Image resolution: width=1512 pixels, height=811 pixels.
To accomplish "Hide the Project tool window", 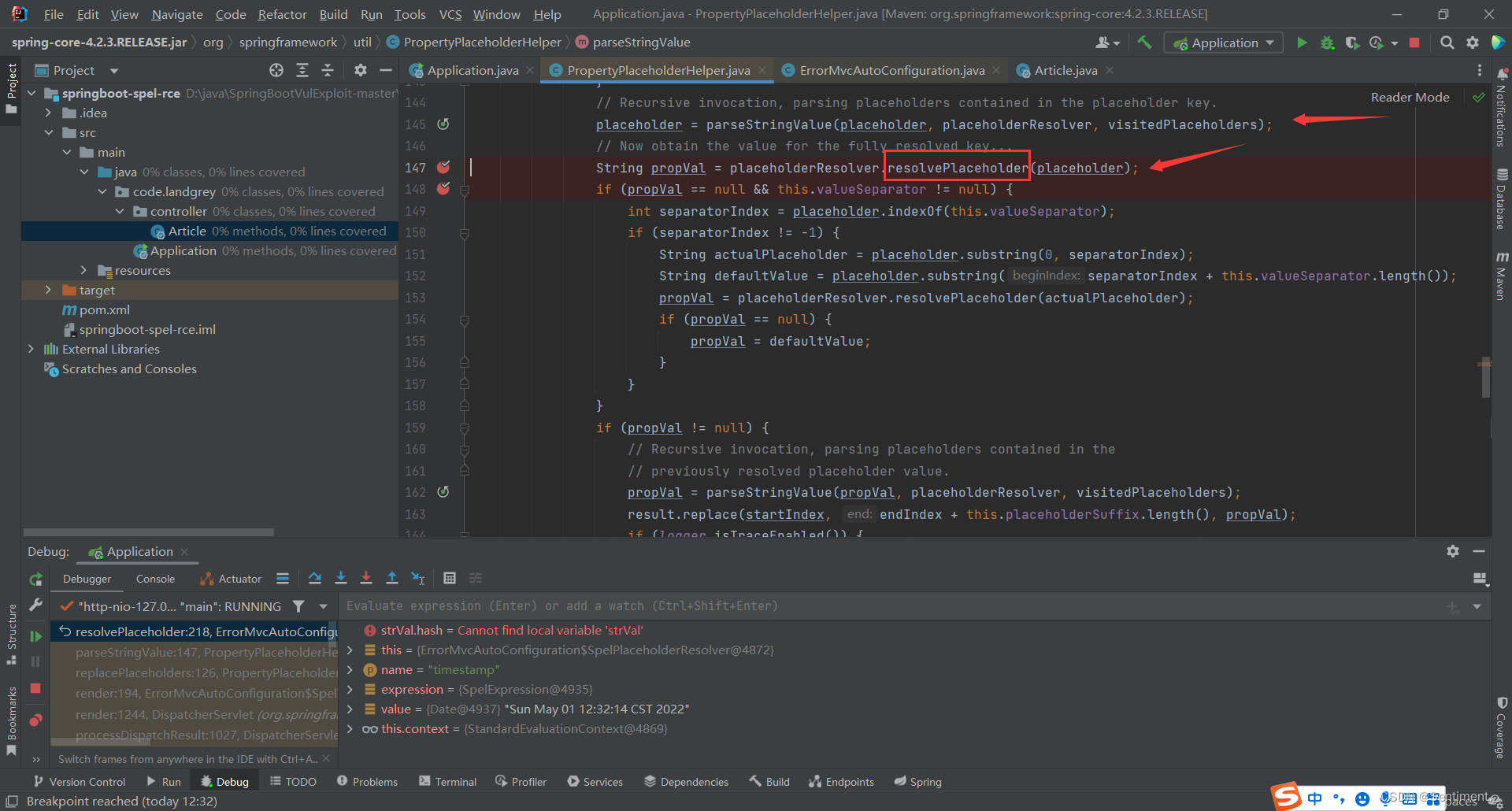I will 386,70.
